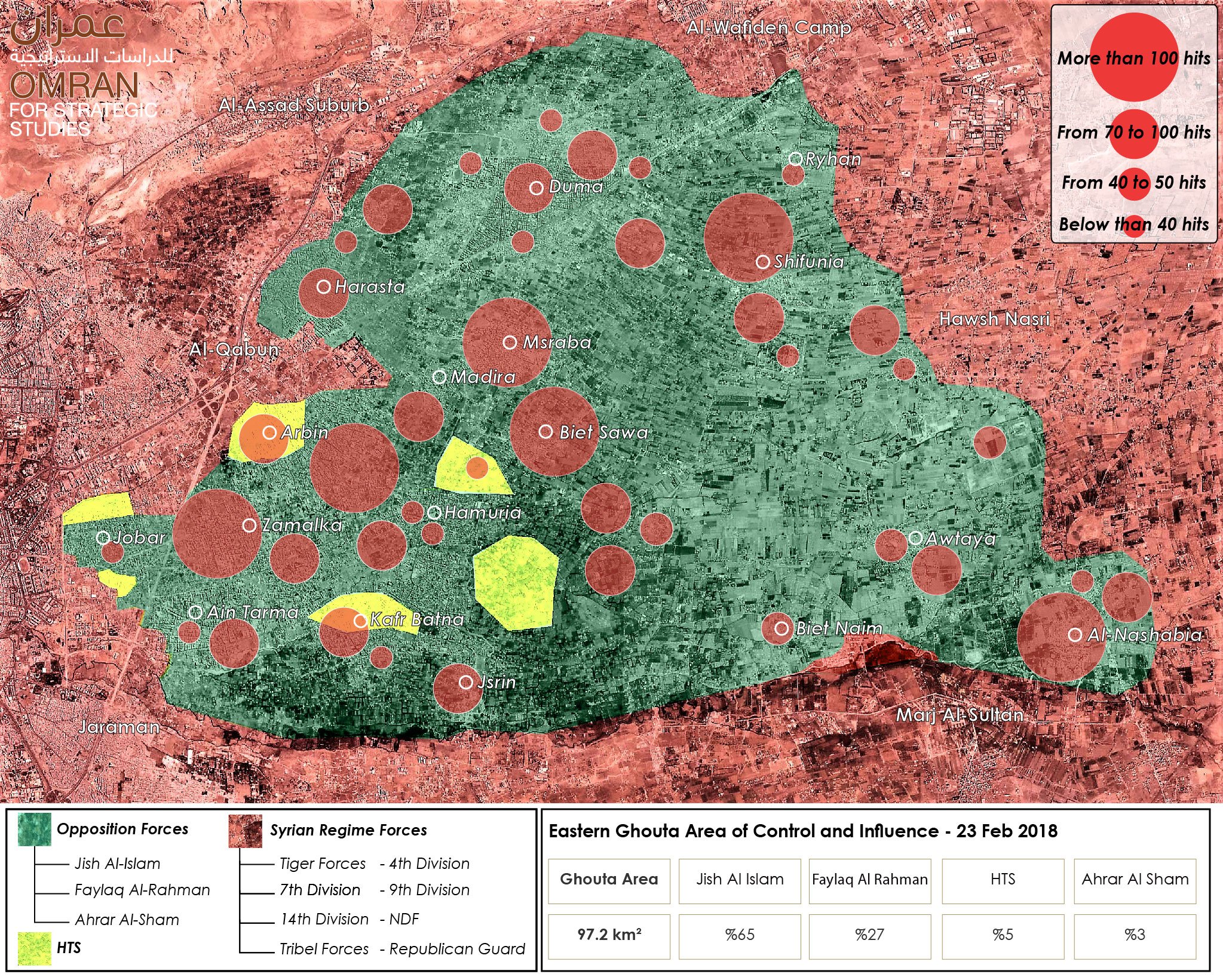Click the Arbin location marker
Screen dimensions: 1223x980
point(269,432)
